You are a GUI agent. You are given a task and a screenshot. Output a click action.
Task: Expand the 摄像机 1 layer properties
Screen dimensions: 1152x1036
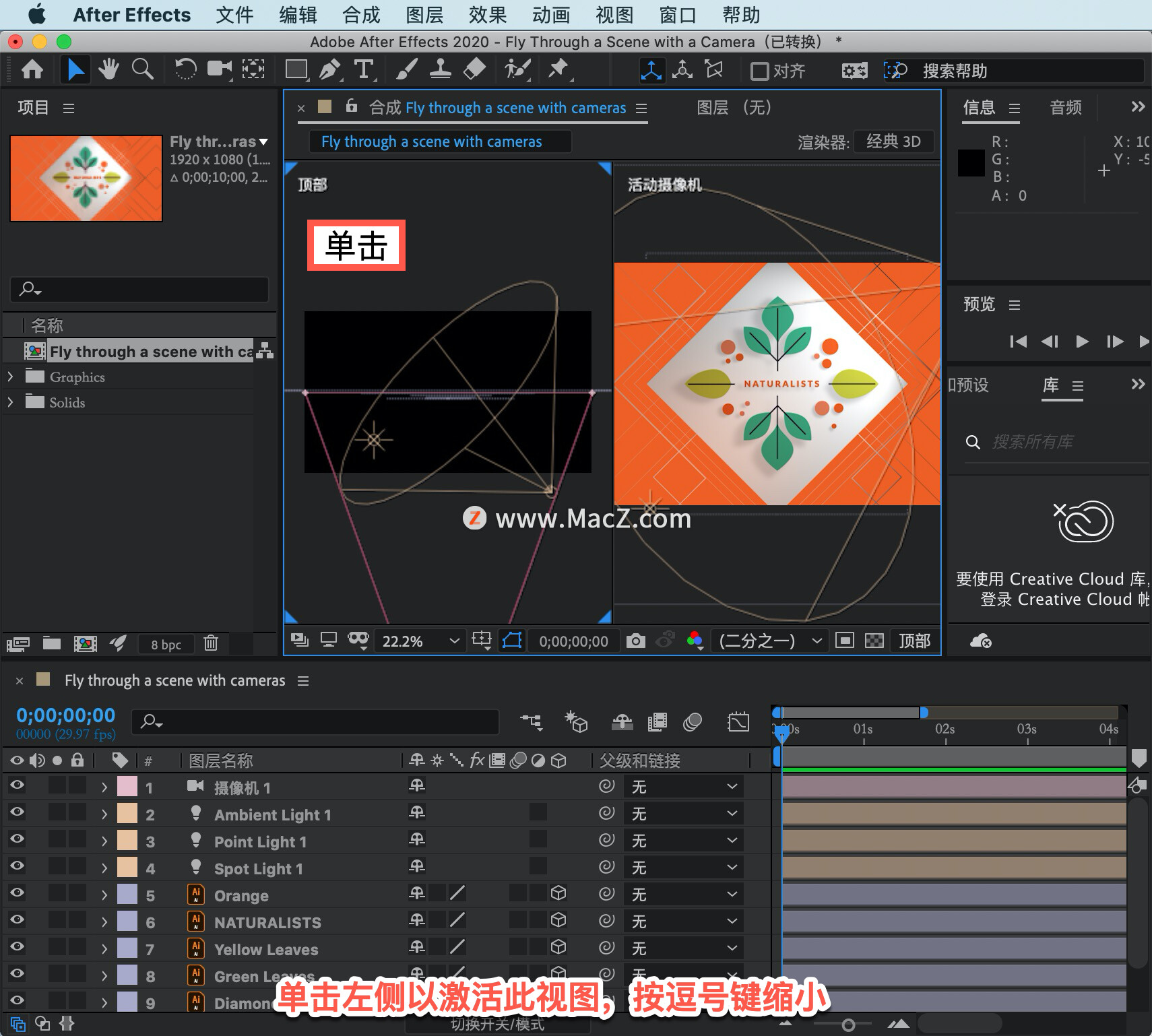point(104,787)
